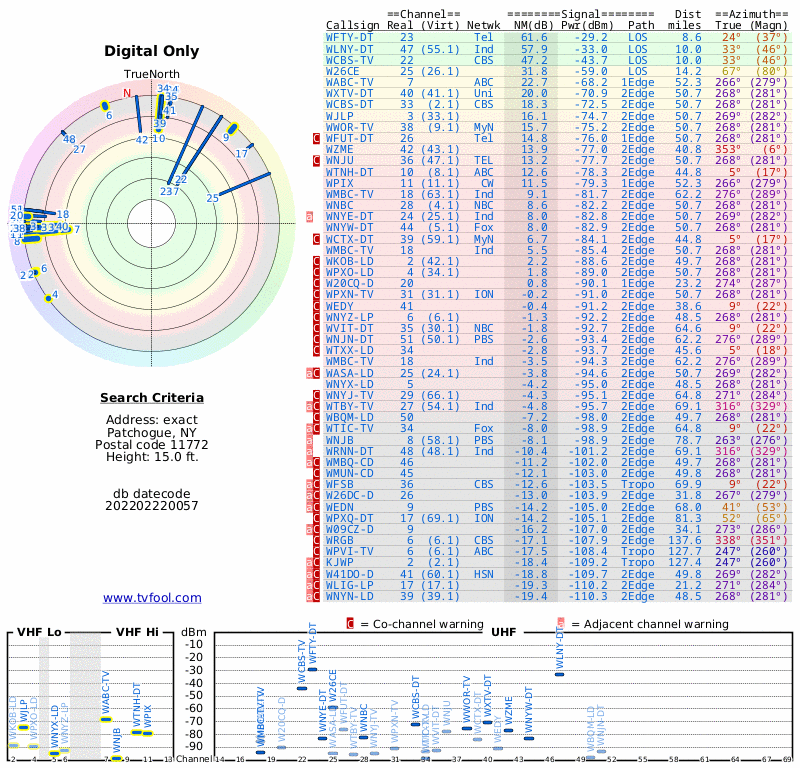Select the WTNH-DT callsign
This screenshot has width=800, height=768.
pos(349,172)
